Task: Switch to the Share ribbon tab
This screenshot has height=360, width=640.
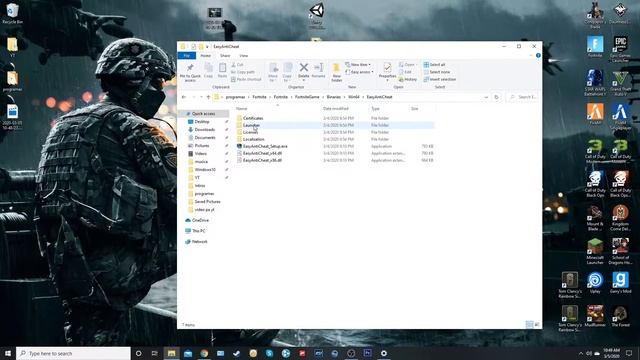Action: pos(225,56)
